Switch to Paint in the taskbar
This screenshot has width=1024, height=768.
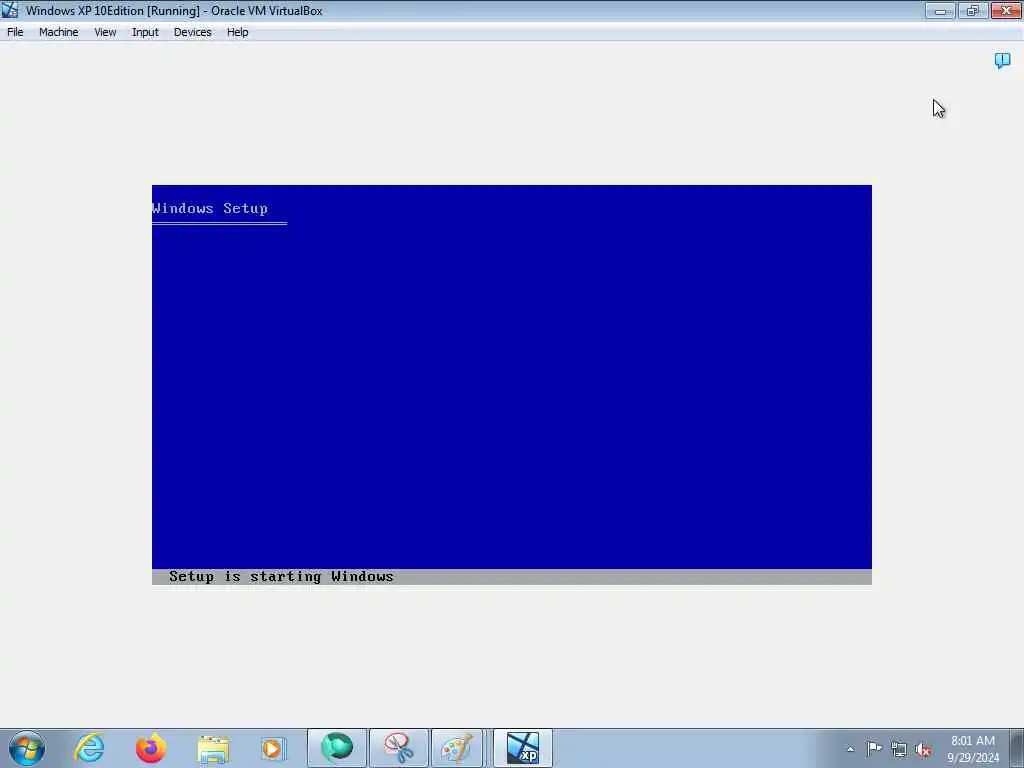click(x=456, y=748)
